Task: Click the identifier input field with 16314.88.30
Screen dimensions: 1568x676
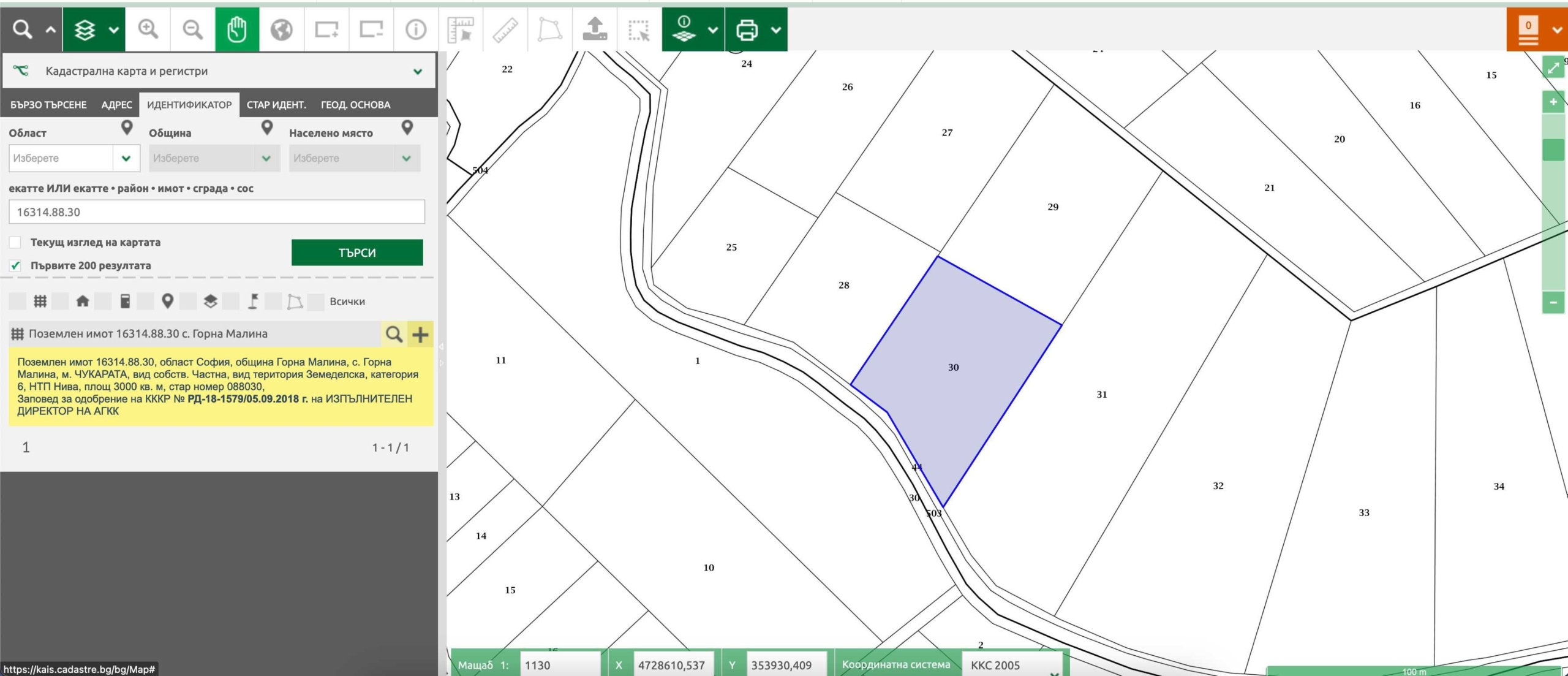Action: point(217,212)
